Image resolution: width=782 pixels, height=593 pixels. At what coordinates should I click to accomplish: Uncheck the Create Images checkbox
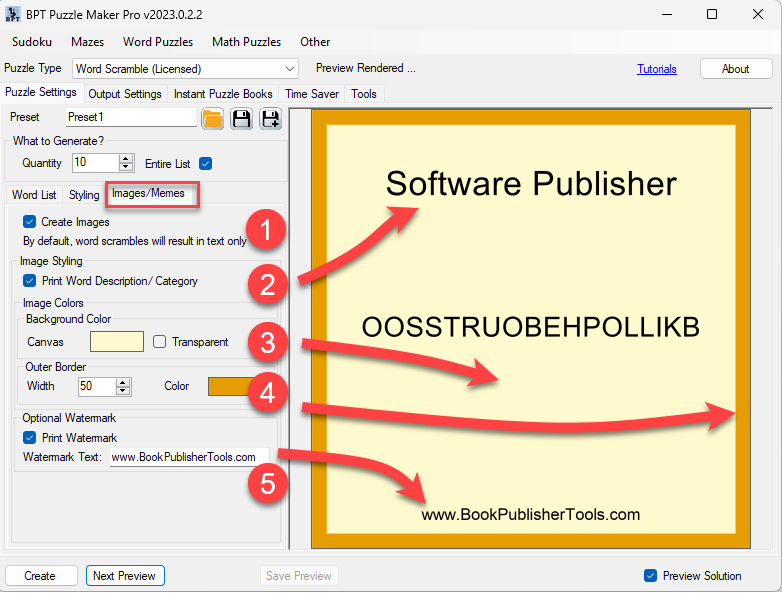30,222
